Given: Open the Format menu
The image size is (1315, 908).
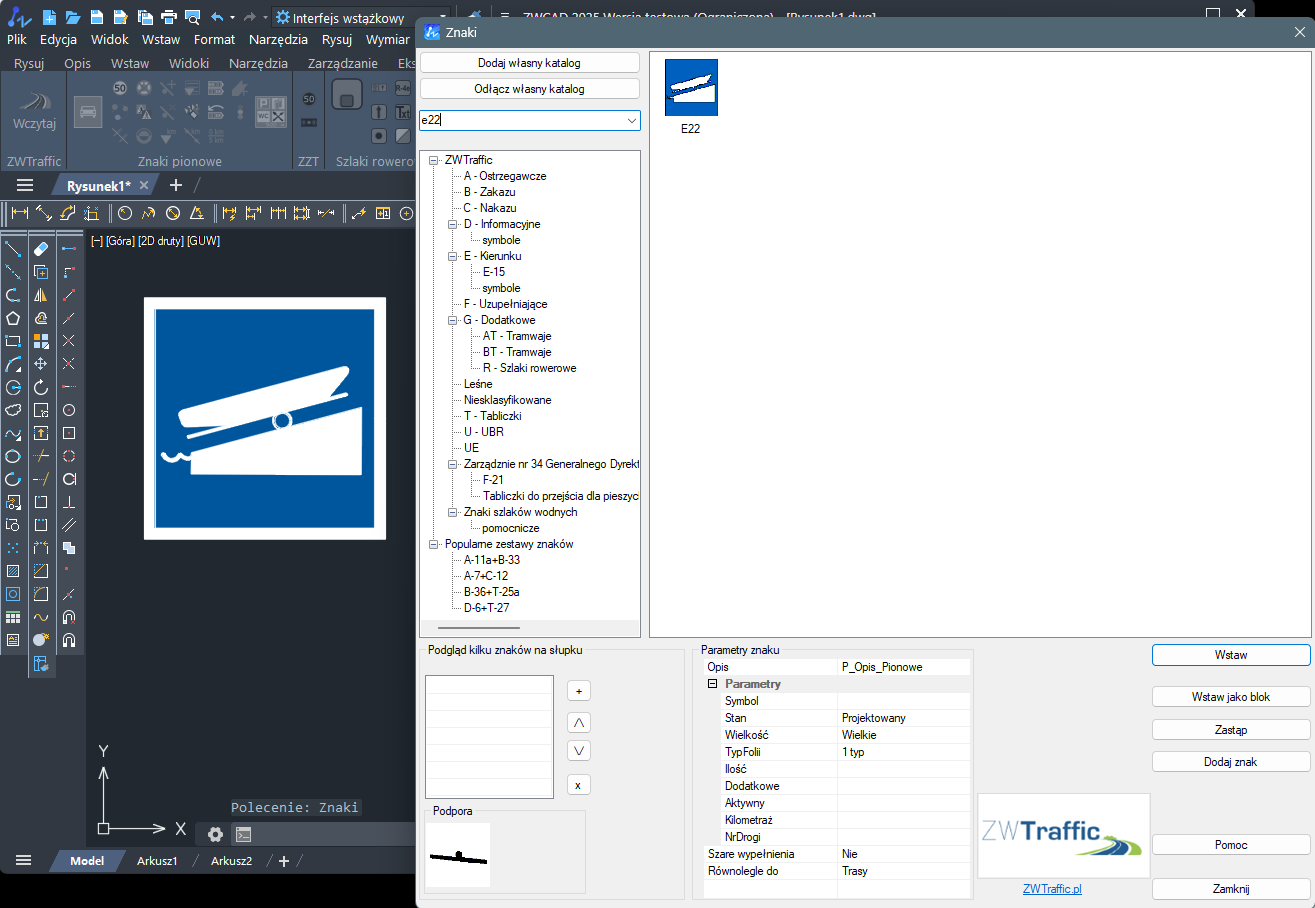Looking at the screenshot, I should click(x=214, y=40).
